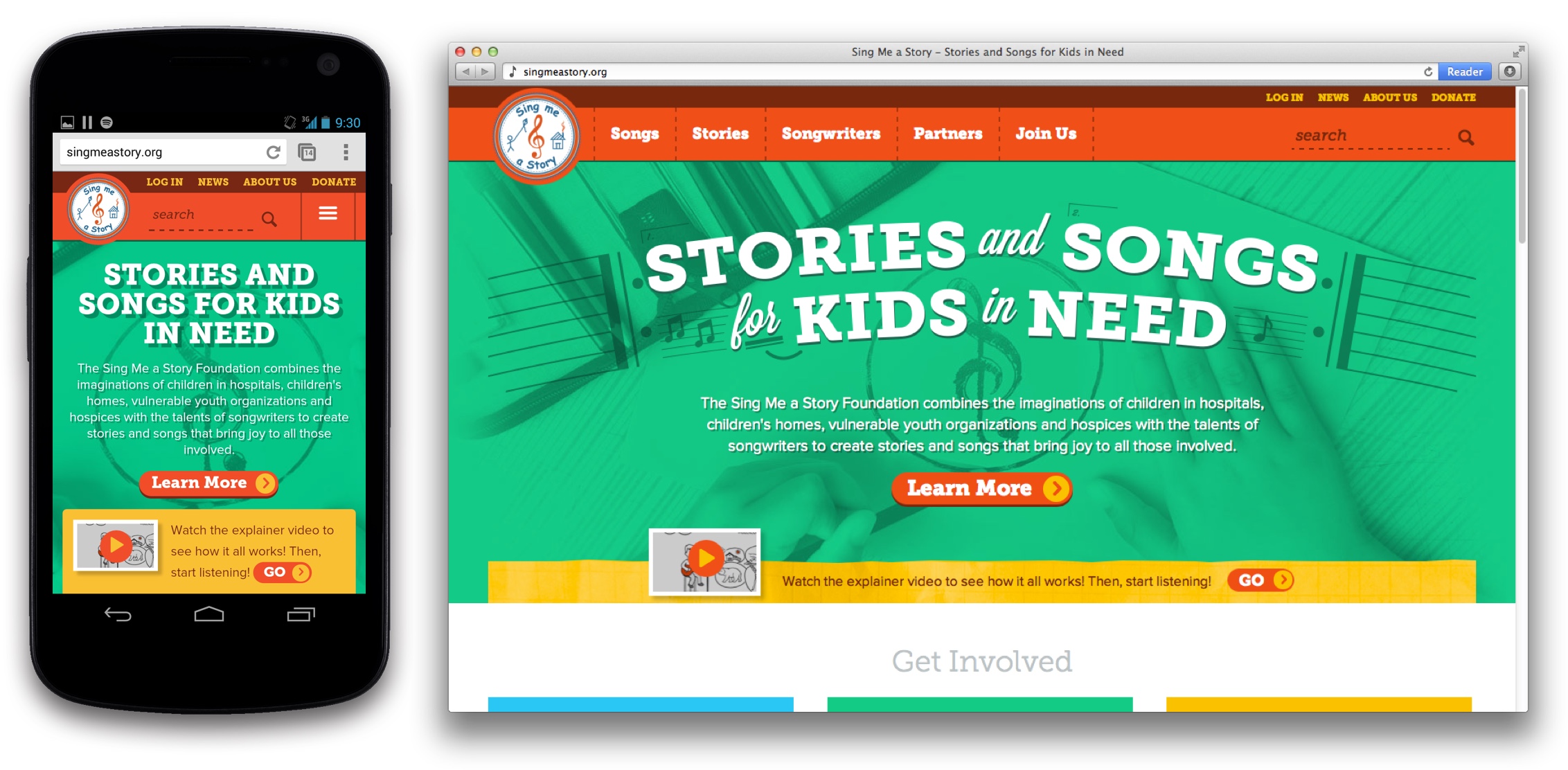
Task: Tap the mobile browser reload icon
Action: coord(274,152)
